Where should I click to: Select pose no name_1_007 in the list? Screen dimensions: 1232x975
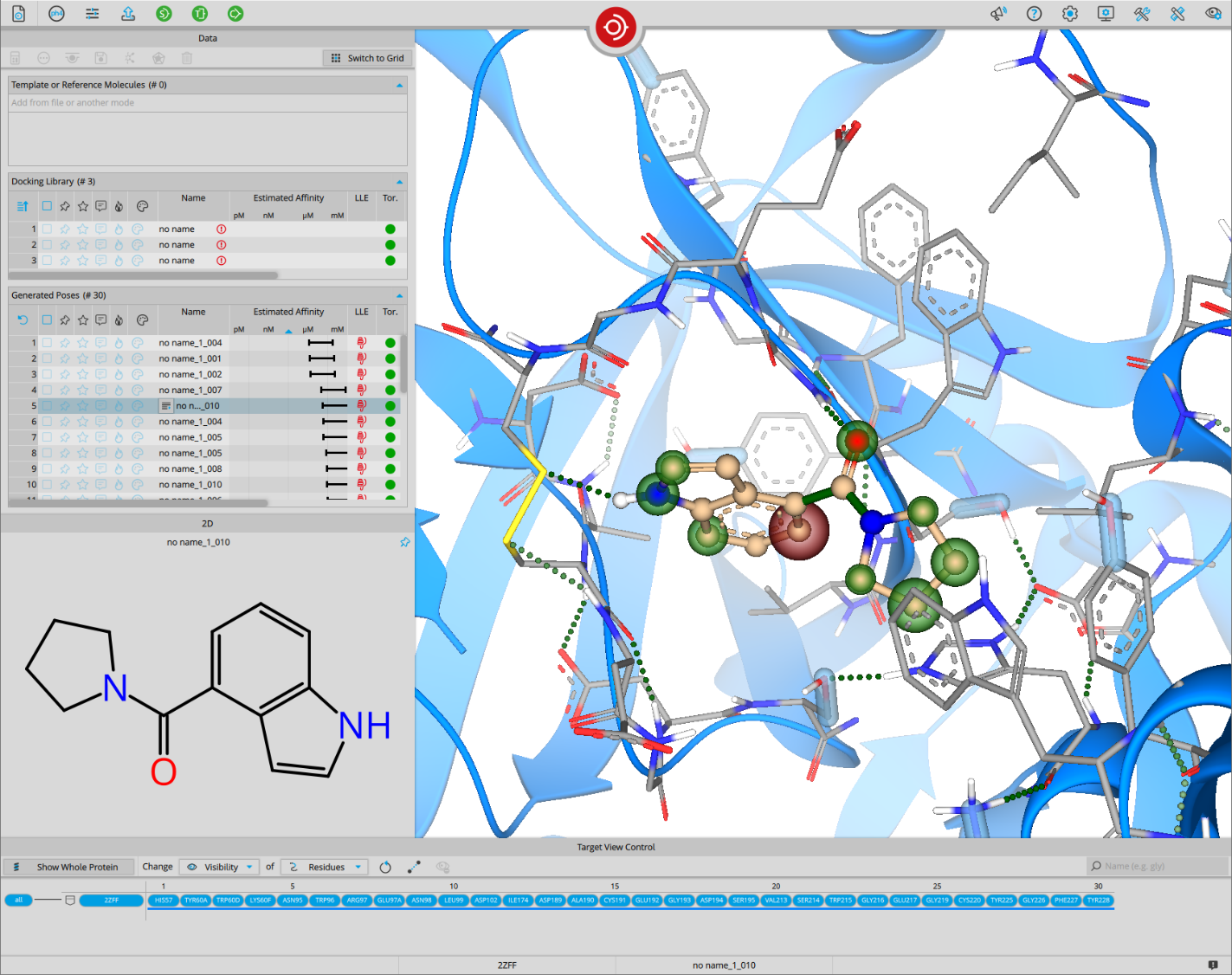(x=190, y=391)
